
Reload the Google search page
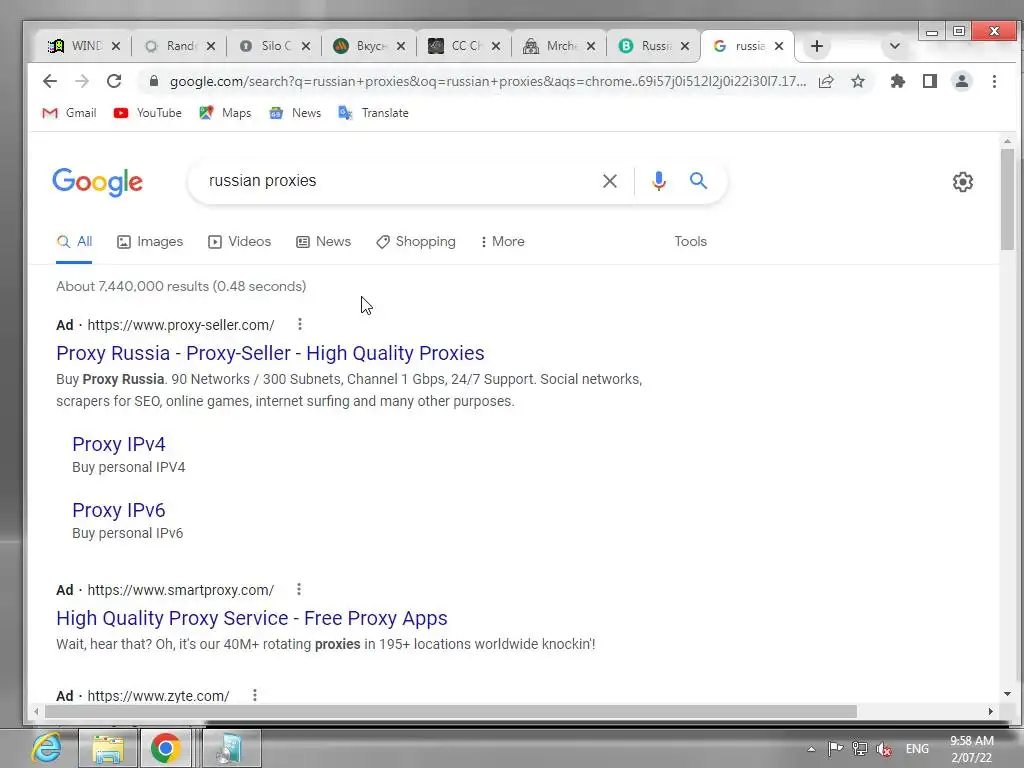click(x=114, y=81)
